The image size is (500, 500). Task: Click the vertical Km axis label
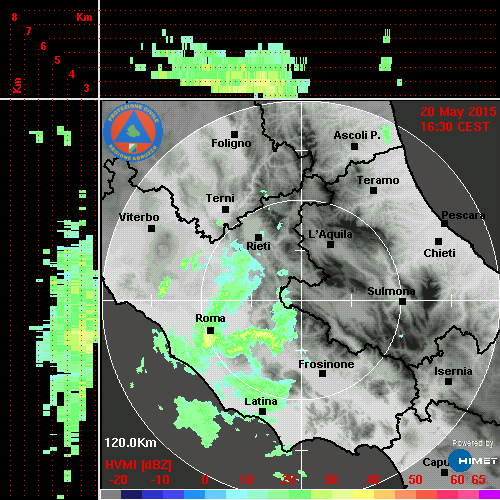(x=17, y=85)
